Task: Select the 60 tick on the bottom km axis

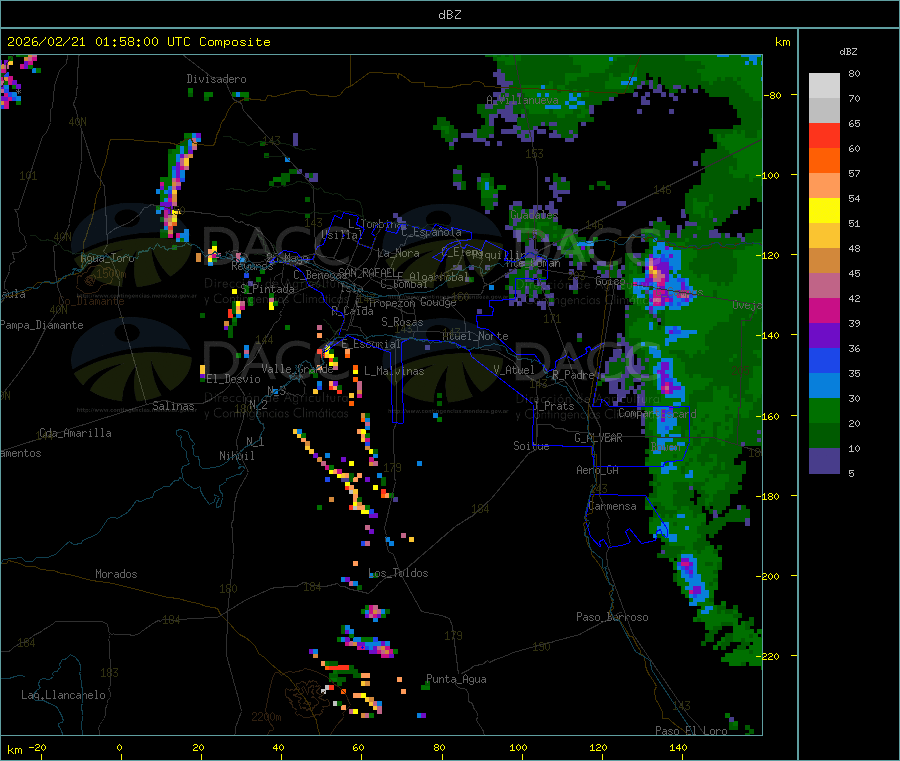Action: [x=358, y=747]
